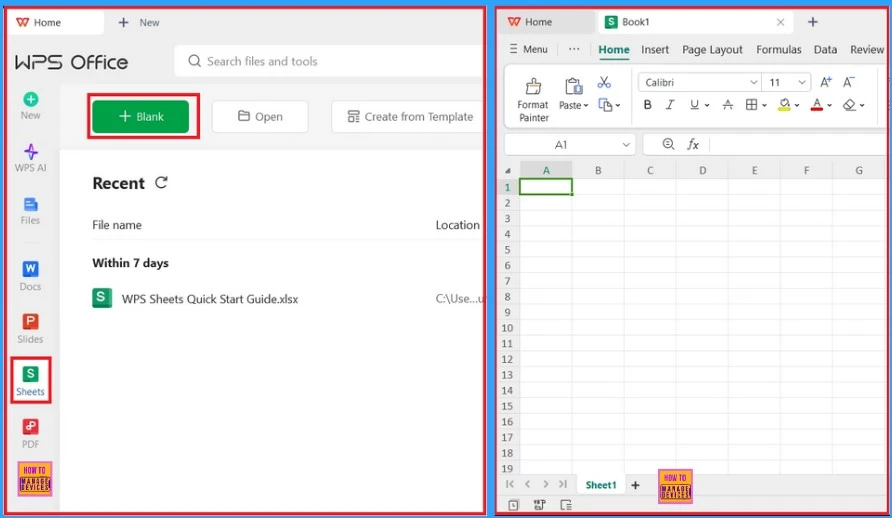Click the zoom magnifier in formula bar
Screen dimensions: 892x518
(x=668, y=144)
